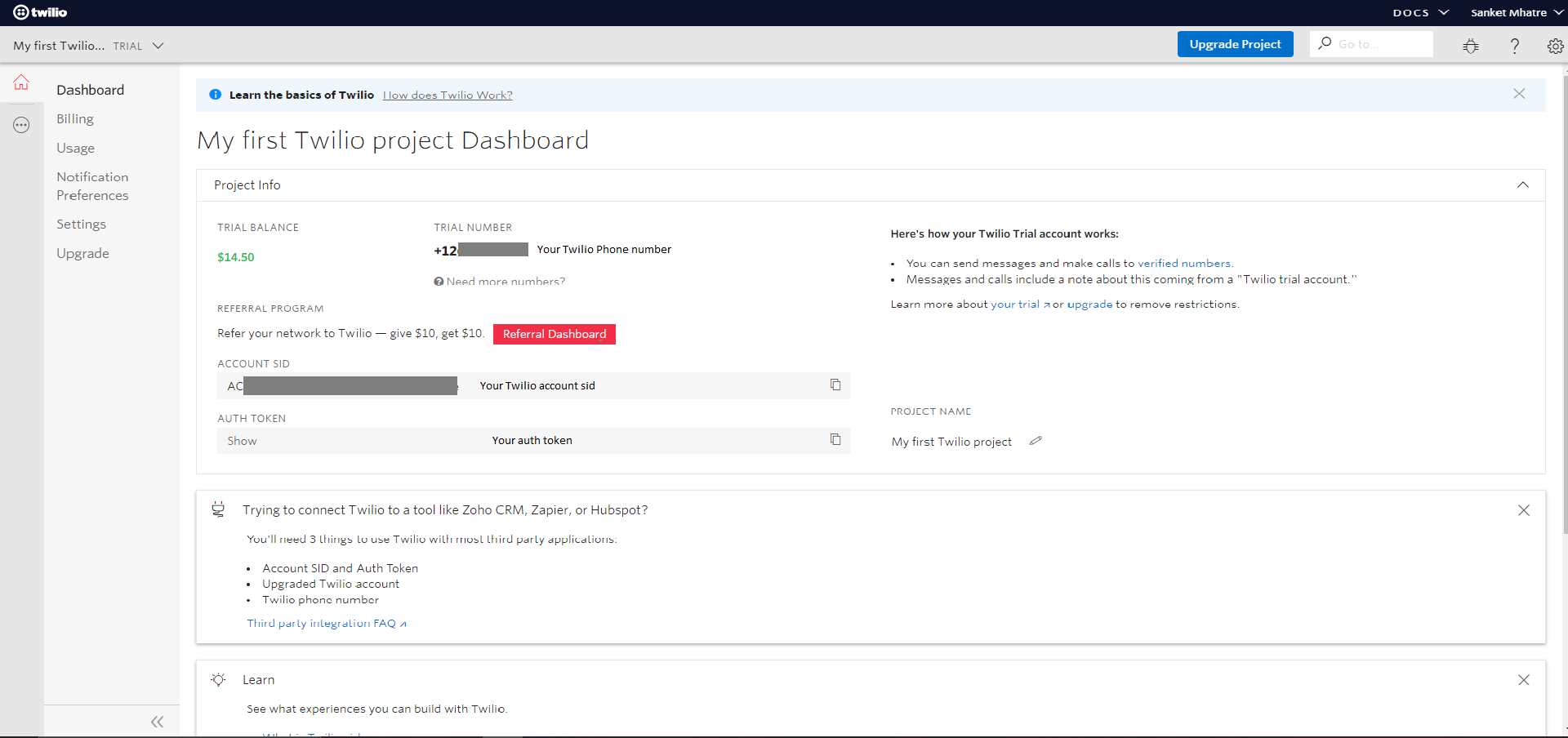Open Notification Preferences in sidebar
Image resolution: width=1568 pixels, height=738 pixels.
coord(92,186)
